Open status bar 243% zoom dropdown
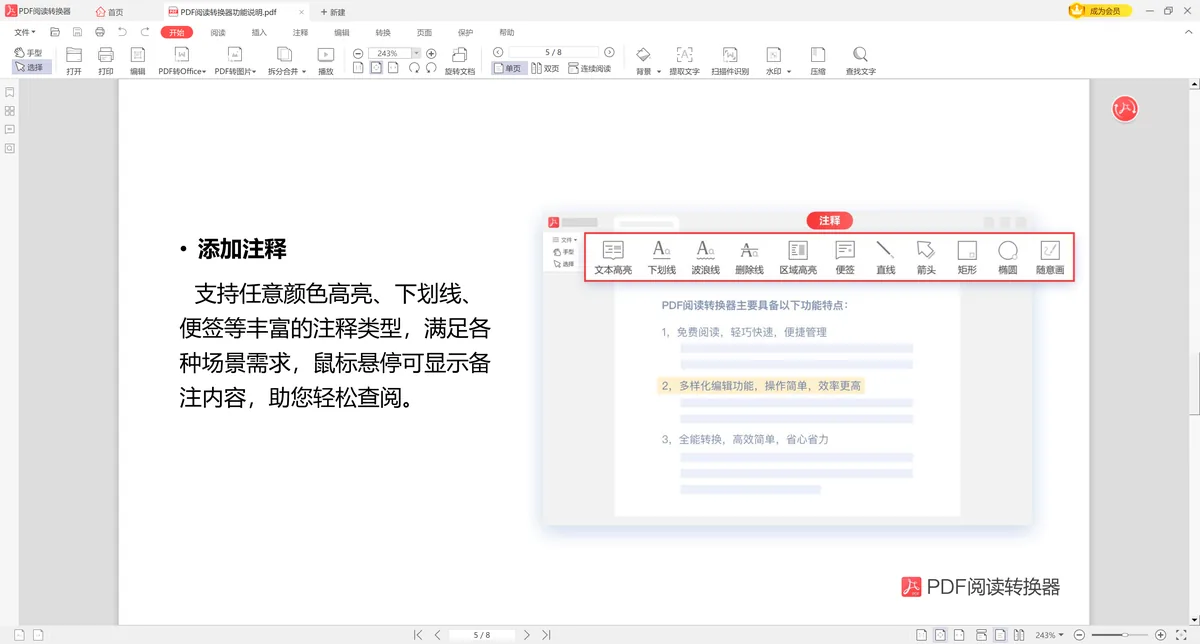The image size is (1200, 644). point(1048,635)
